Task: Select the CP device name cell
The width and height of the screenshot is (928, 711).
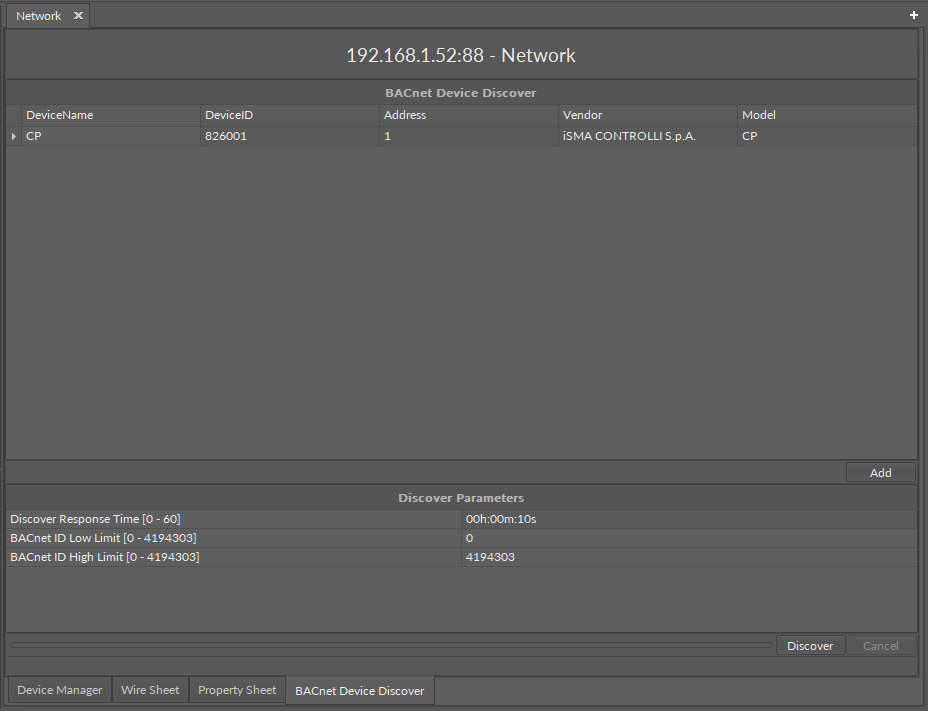Action: point(110,136)
